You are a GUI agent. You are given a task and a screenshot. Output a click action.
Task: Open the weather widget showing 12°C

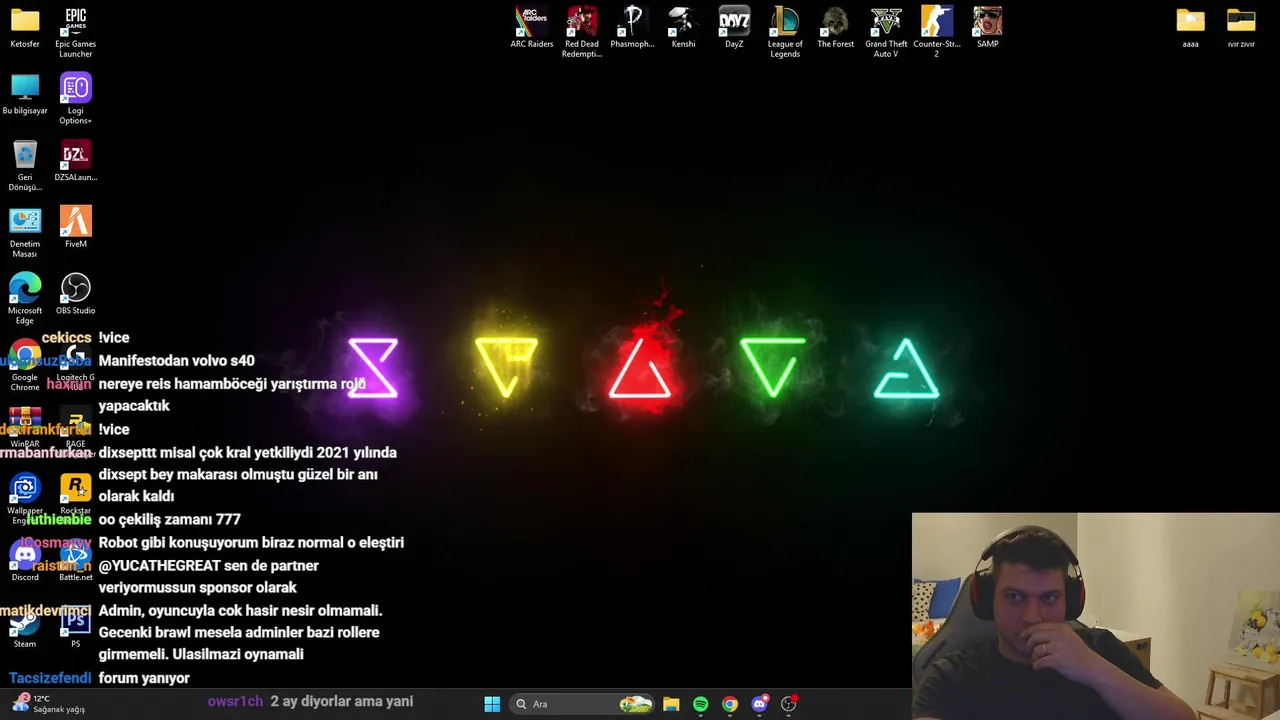48,704
